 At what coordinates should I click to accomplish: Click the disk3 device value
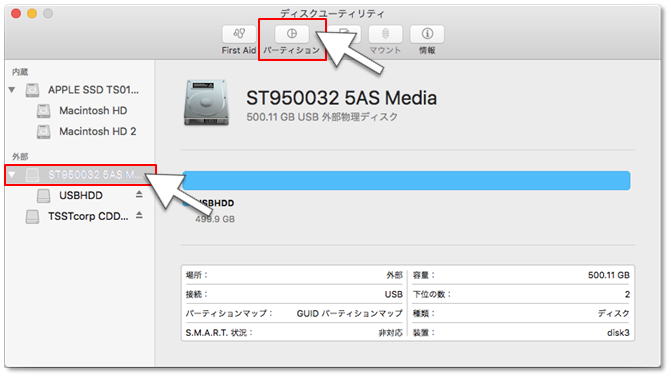[x=618, y=333]
